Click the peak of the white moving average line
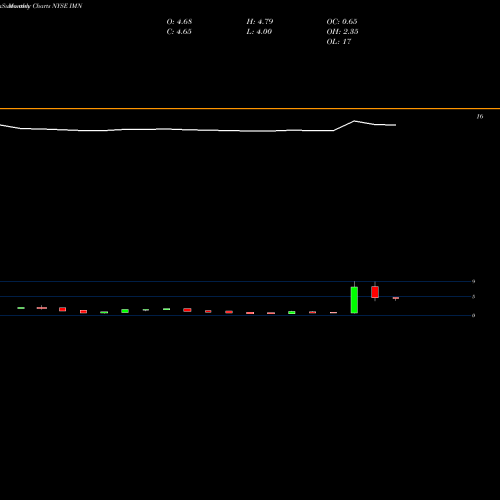This screenshot has height=500, width=500. click(x=354, y=121)
